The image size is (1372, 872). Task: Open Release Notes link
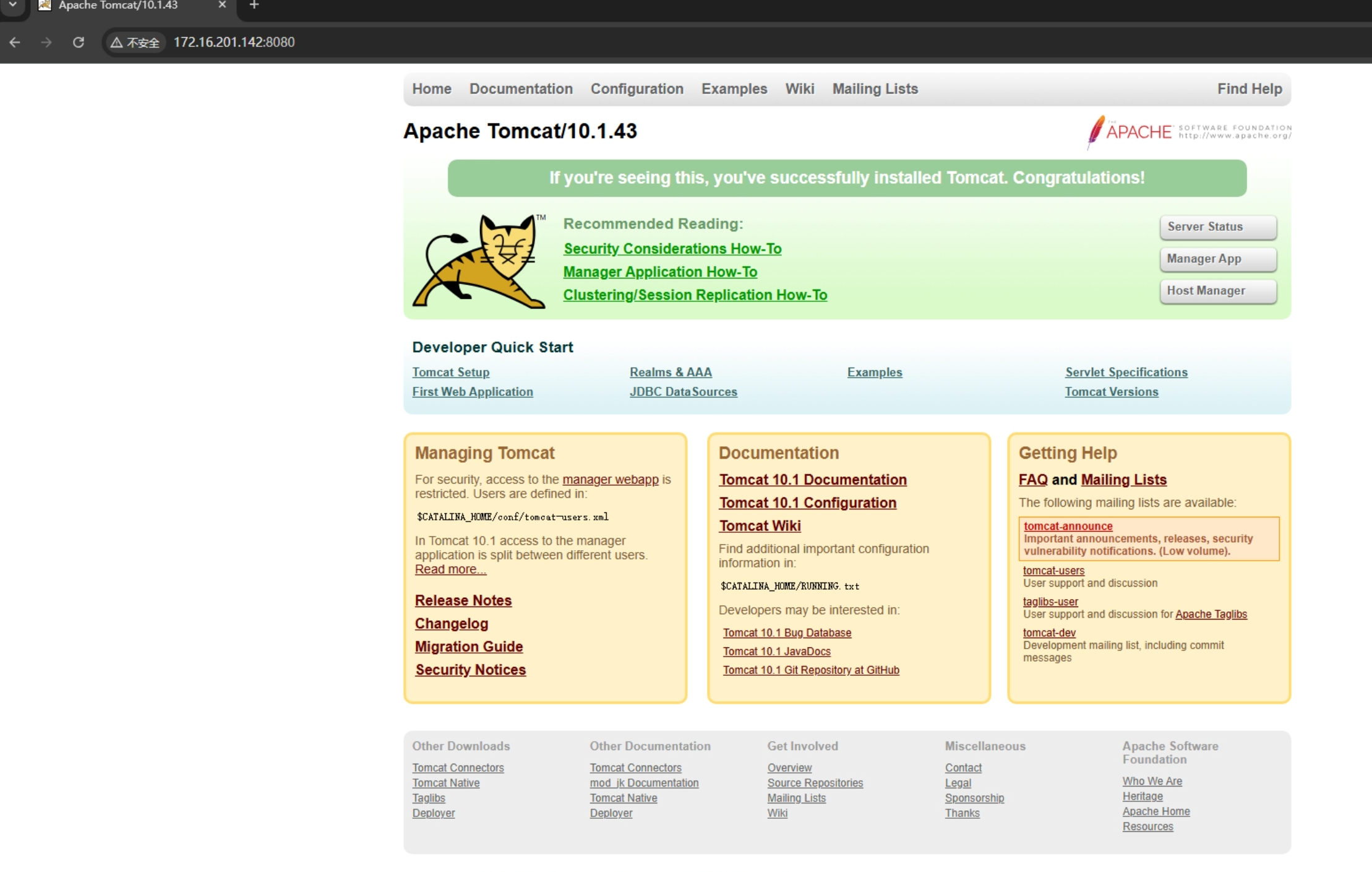coord(463,600)
